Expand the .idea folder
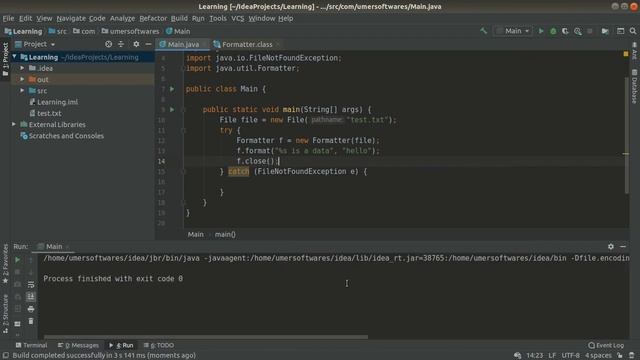The height and width of the screenshot is (360, 640). pyautogui.click(x=22, y=68)
